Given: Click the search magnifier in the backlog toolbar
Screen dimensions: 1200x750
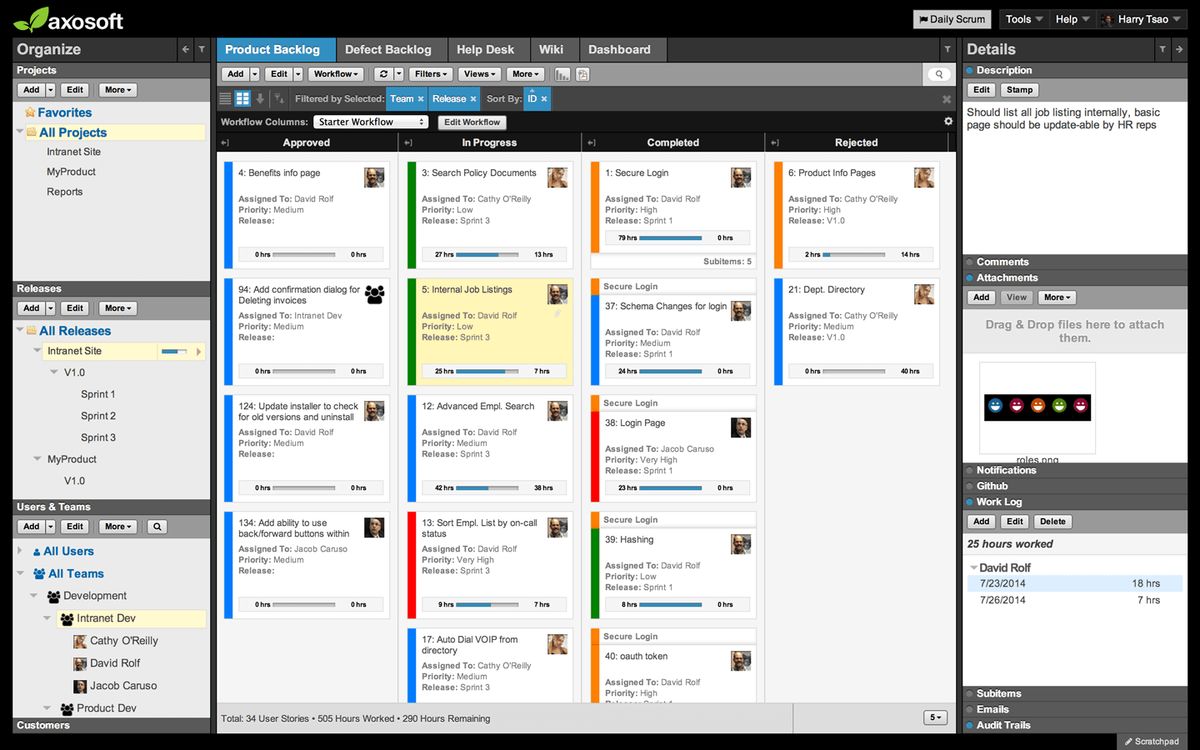Looking at the screenshot, I should [x=938, y=73].
